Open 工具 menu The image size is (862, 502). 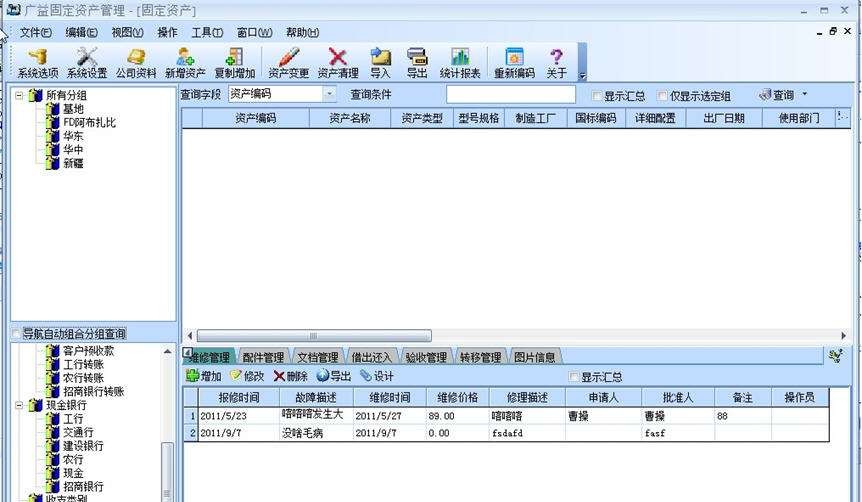207,32
